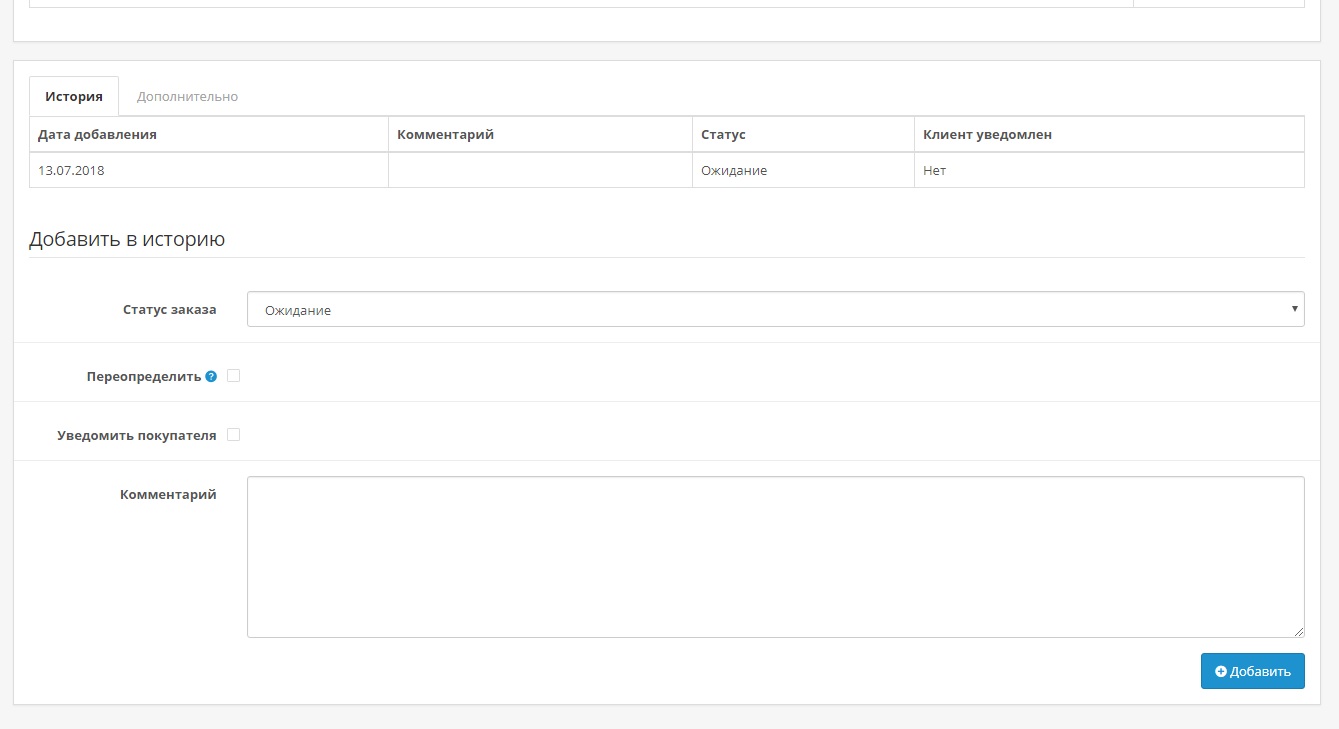
Task: Click the help icon beside Переопределить
Action: (211, 377)
